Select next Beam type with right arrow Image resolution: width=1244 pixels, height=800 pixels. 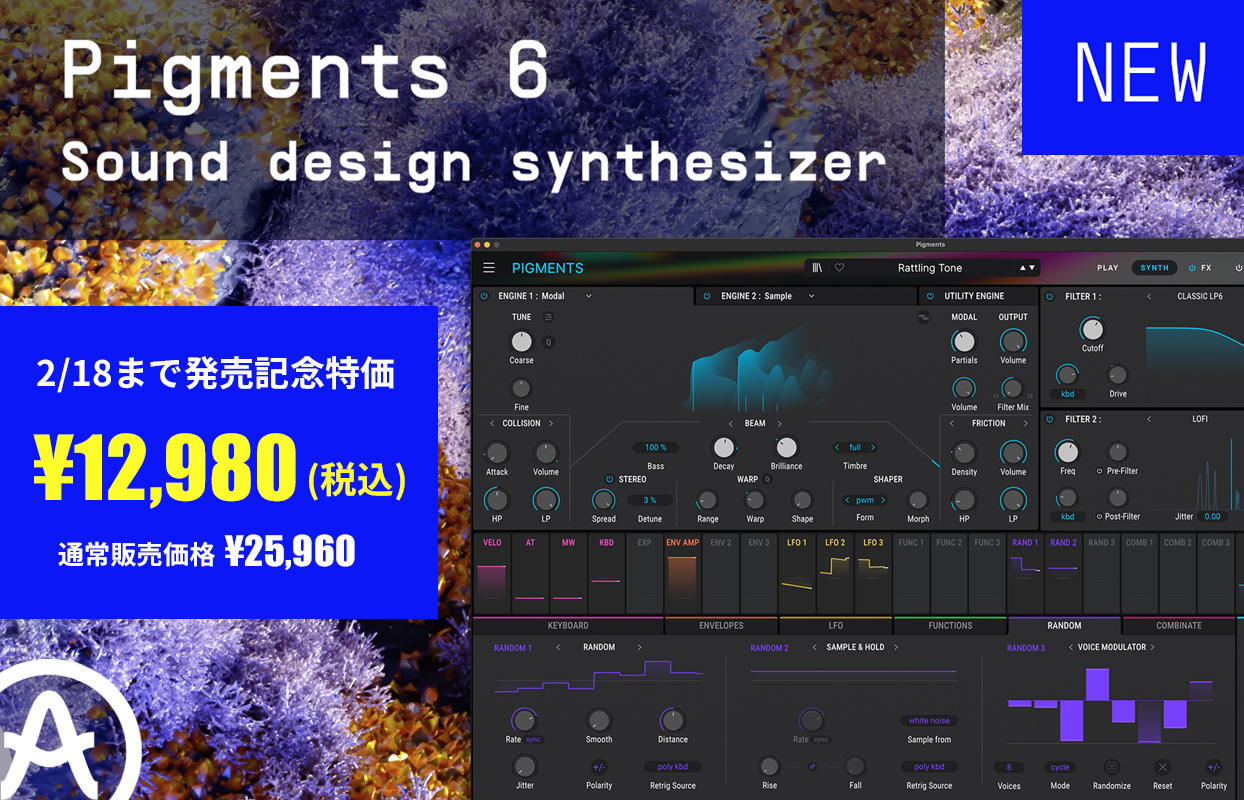pyautogui.click(x=779, y=423)
